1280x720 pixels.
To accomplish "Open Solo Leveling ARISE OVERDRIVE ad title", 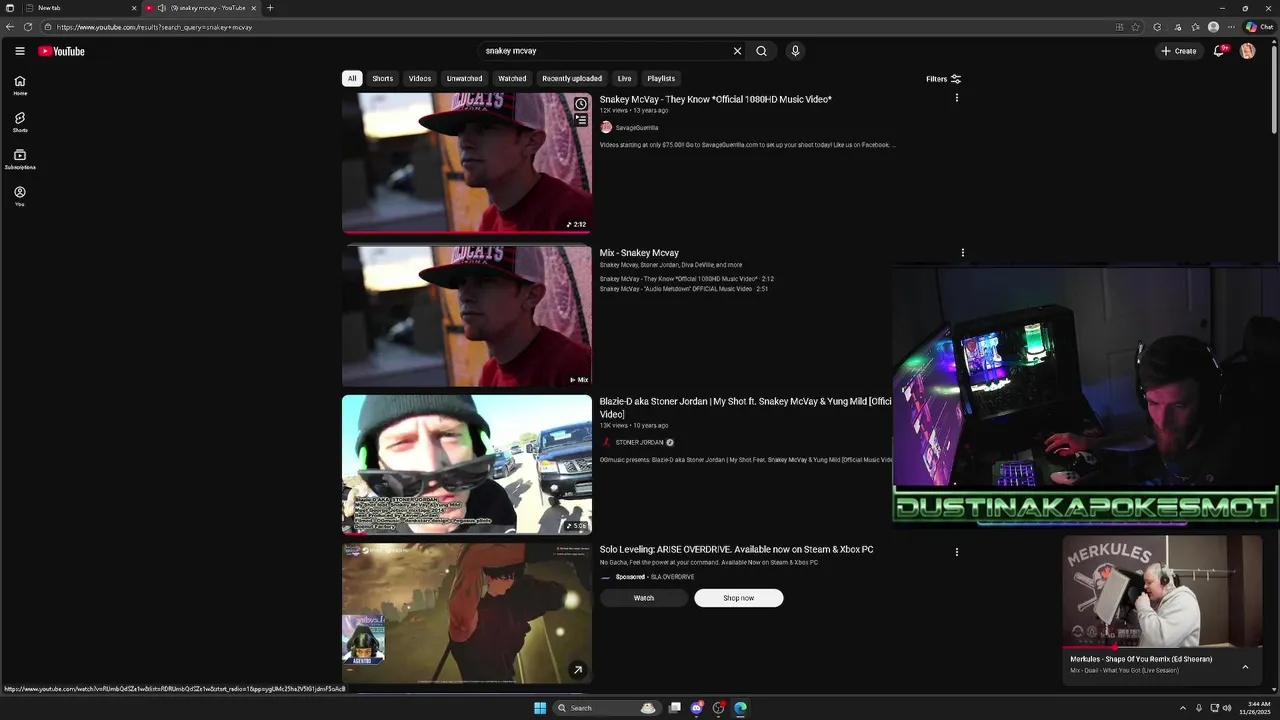I will (737, 549).
